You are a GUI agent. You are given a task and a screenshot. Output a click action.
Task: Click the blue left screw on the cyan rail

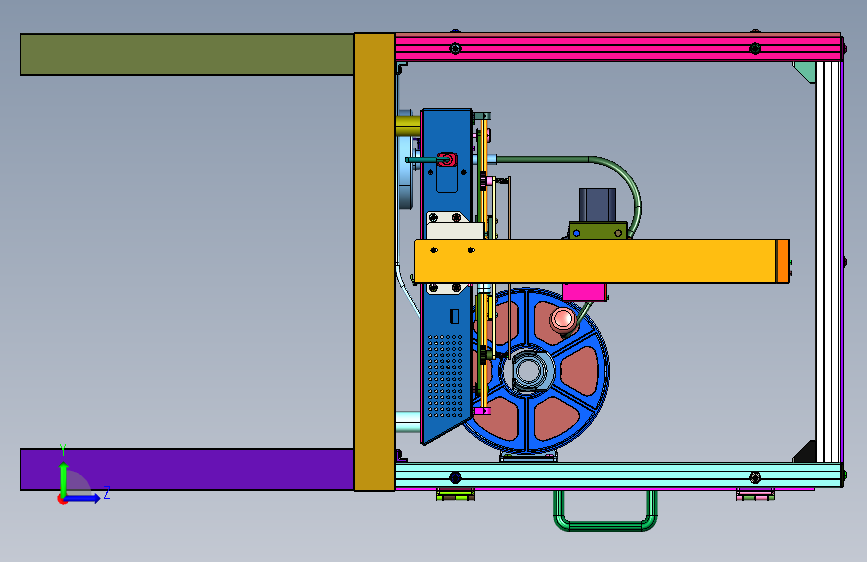[x=455, y=477]
